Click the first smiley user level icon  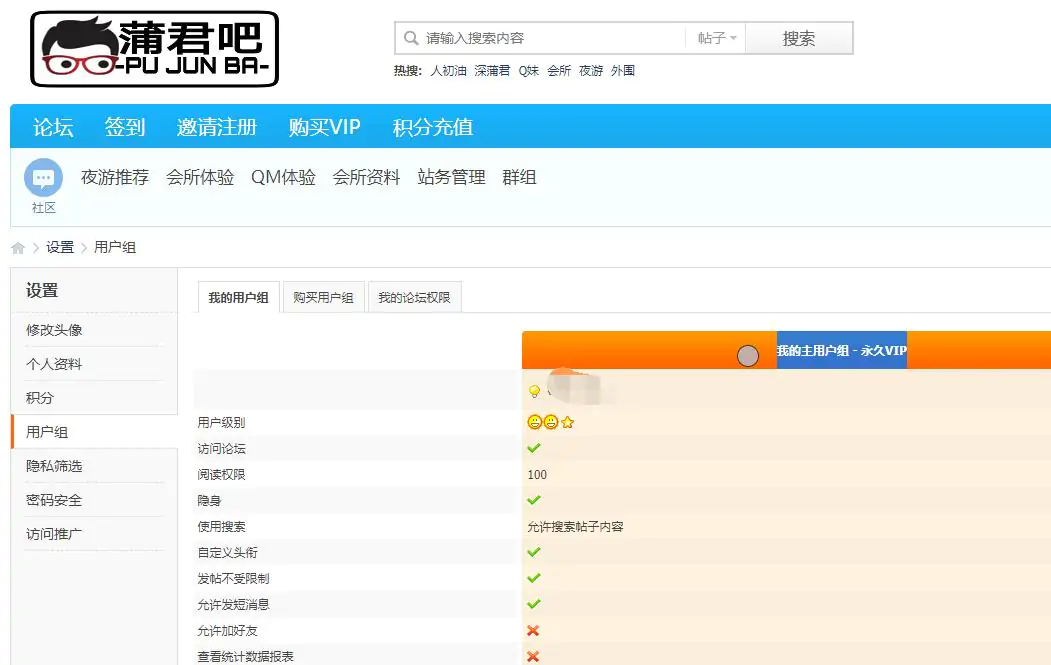(x=534, y=422)
